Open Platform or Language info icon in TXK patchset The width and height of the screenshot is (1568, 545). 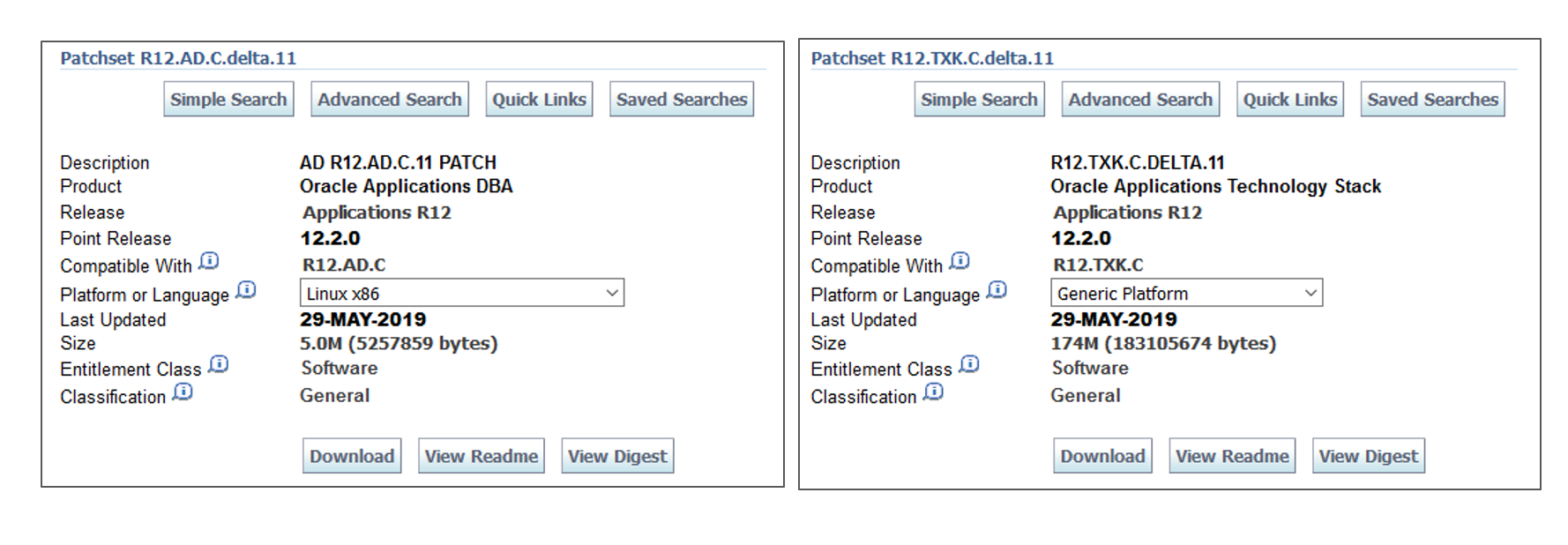click(x=997, y=290)
